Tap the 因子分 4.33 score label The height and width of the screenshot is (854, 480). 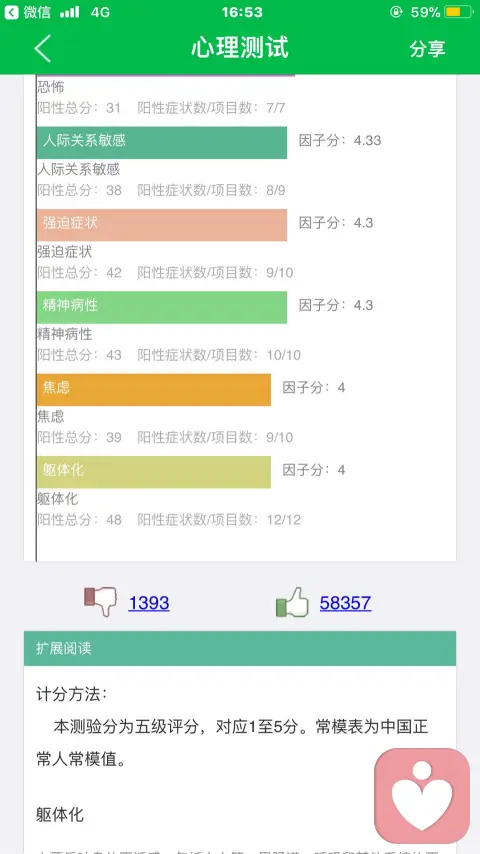[340, 141]
